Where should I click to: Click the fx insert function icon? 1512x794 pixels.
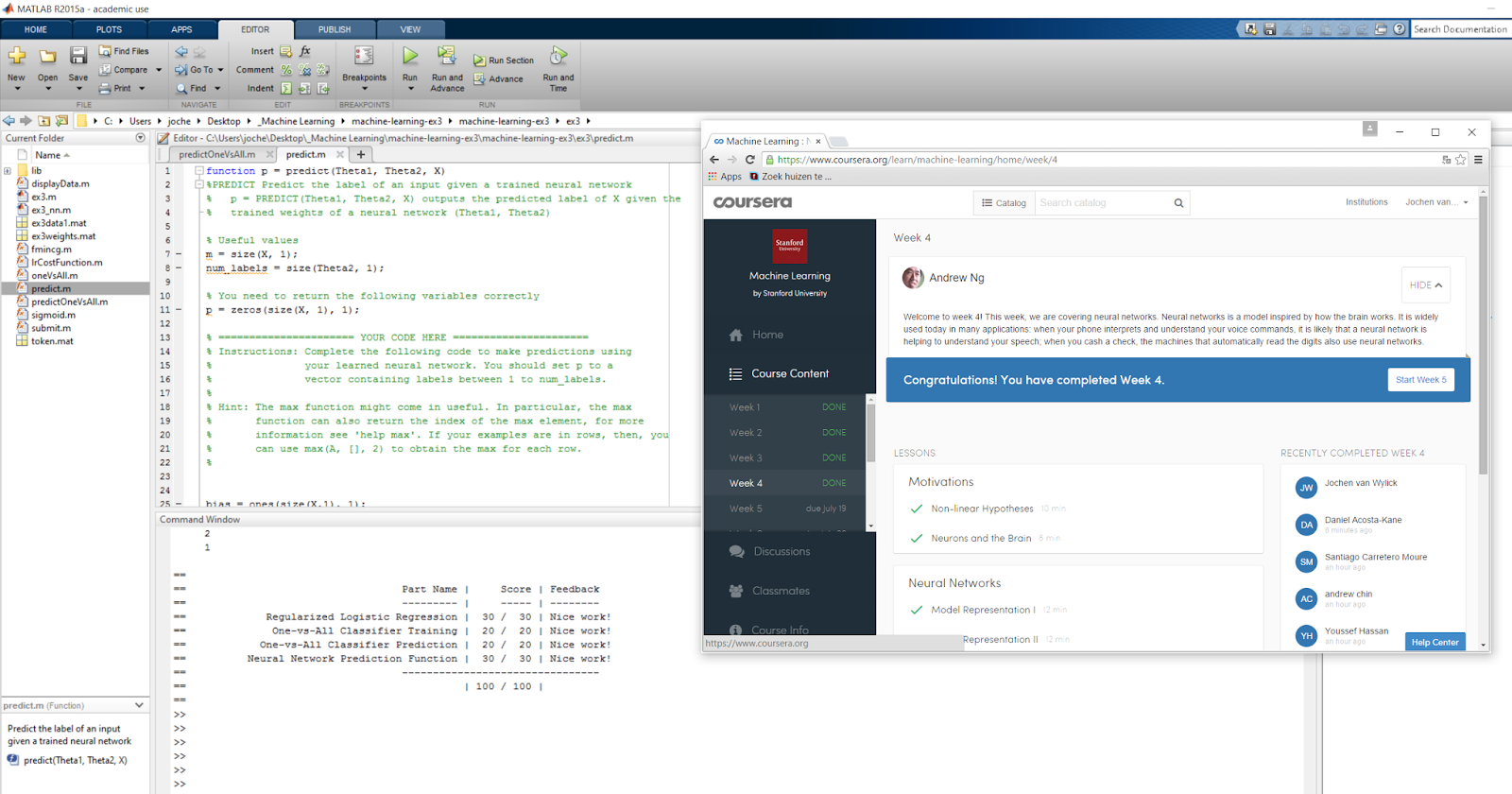[x=305, y=52]
